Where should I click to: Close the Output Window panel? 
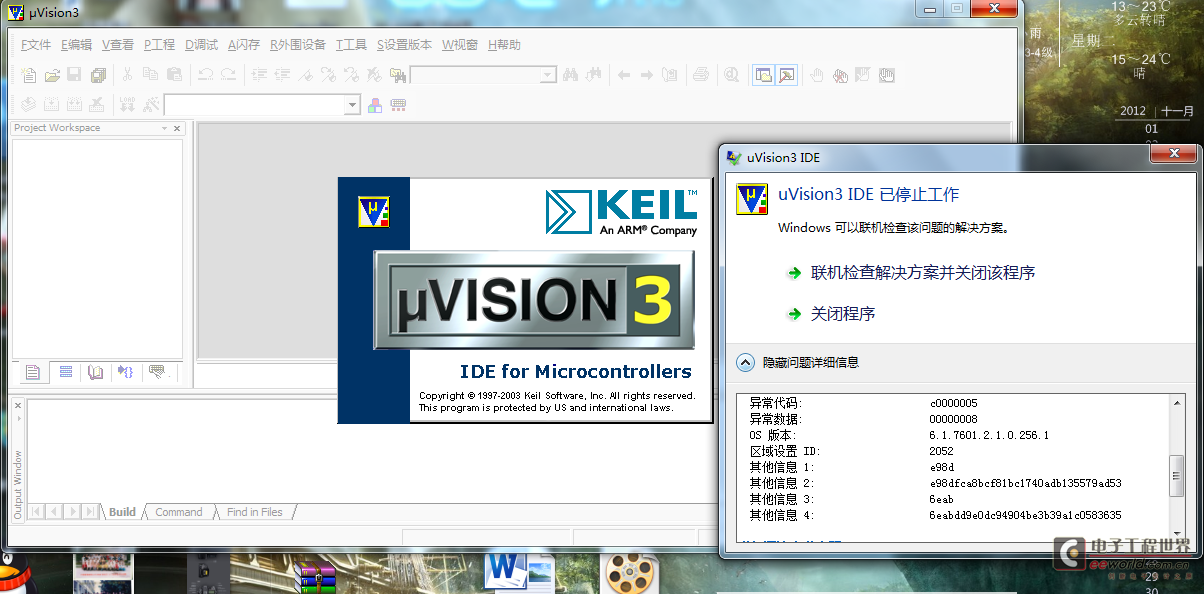pyautogui.click(x=17, y=404)
